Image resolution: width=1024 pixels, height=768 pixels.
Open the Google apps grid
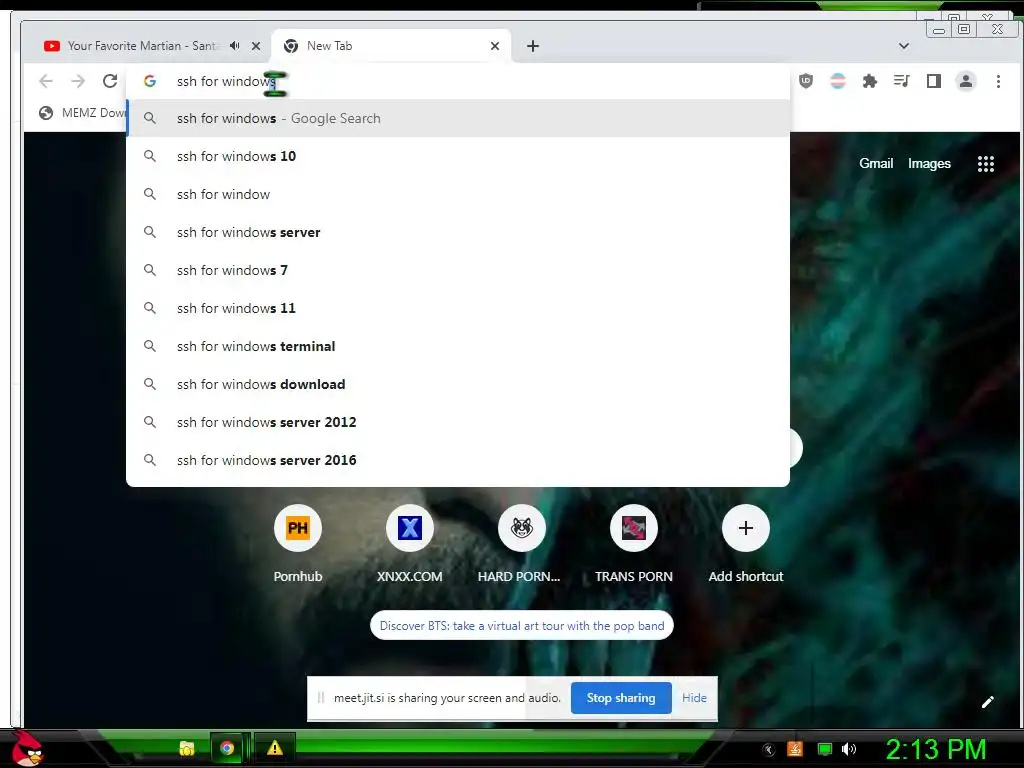pyautogui.click(x=985, y=164)
